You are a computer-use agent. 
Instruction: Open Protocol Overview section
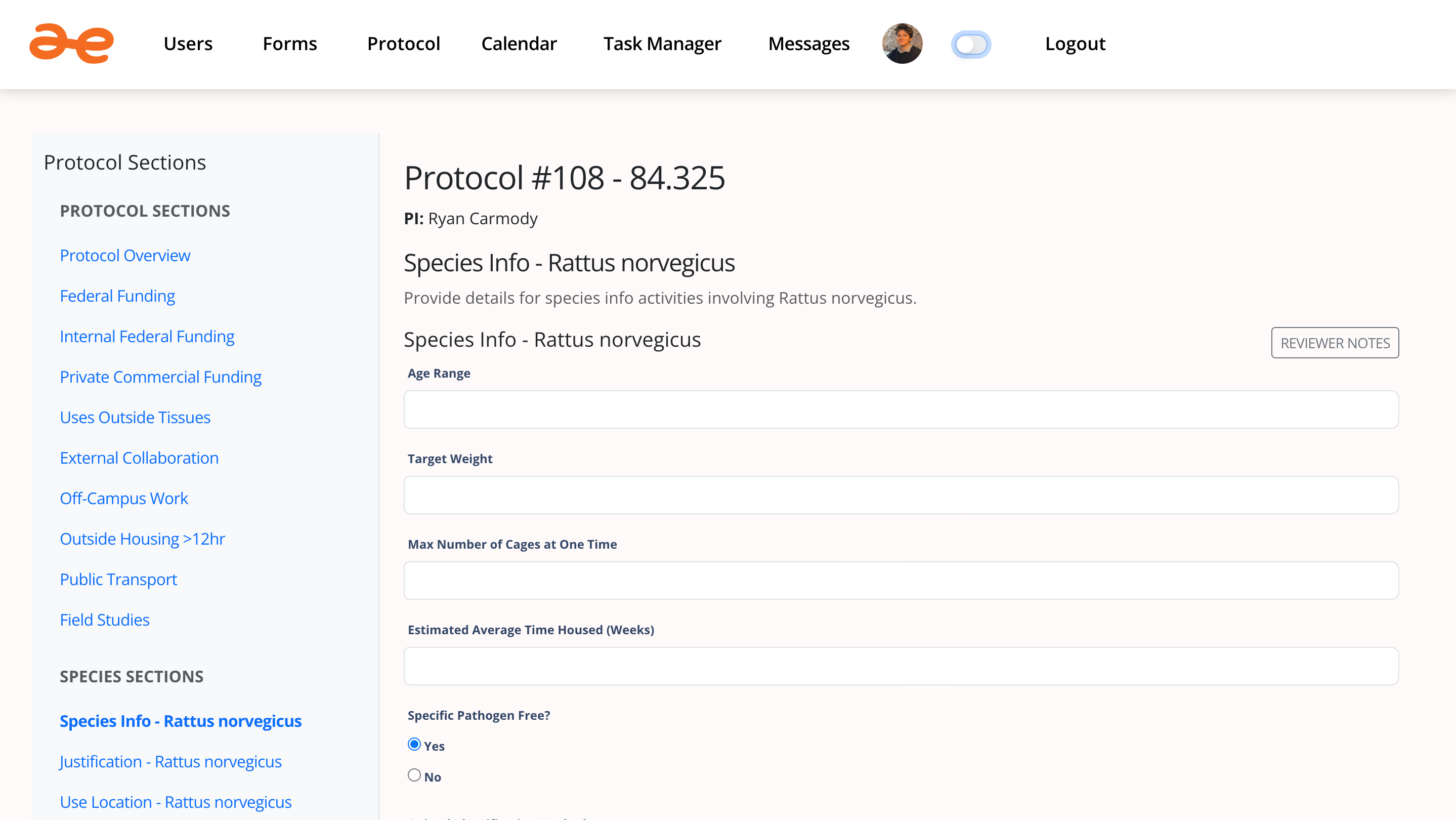click(x=125, y=255)
